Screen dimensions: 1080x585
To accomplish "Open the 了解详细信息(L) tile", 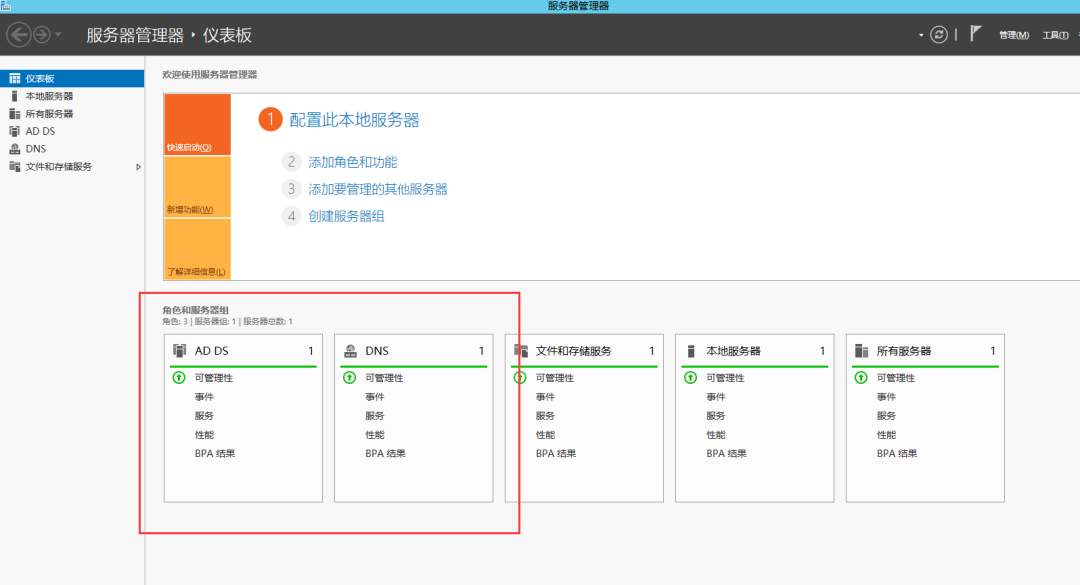I will tap(197, 249).
